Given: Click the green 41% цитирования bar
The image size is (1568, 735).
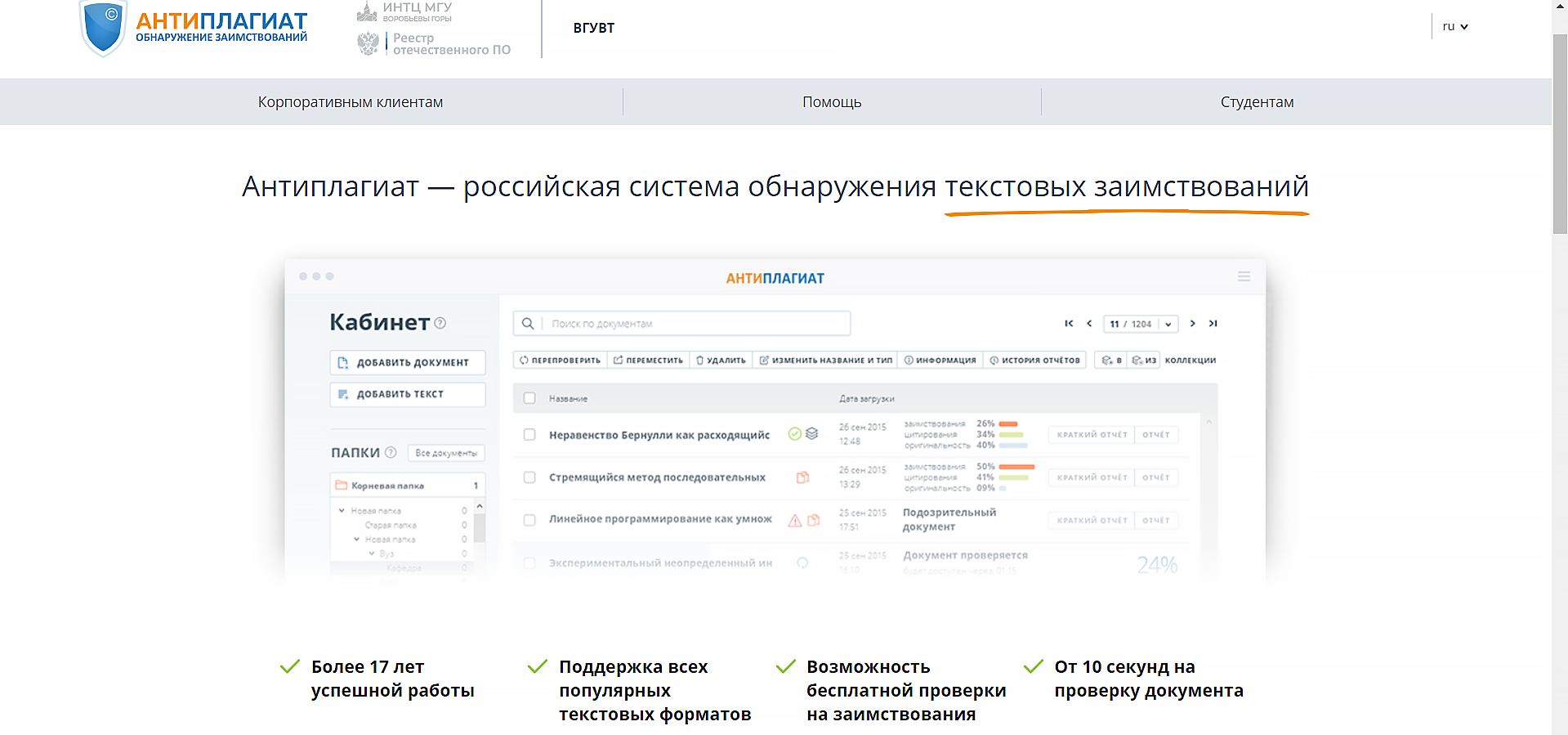Looking at the screenshot, I should (1013, 477).
